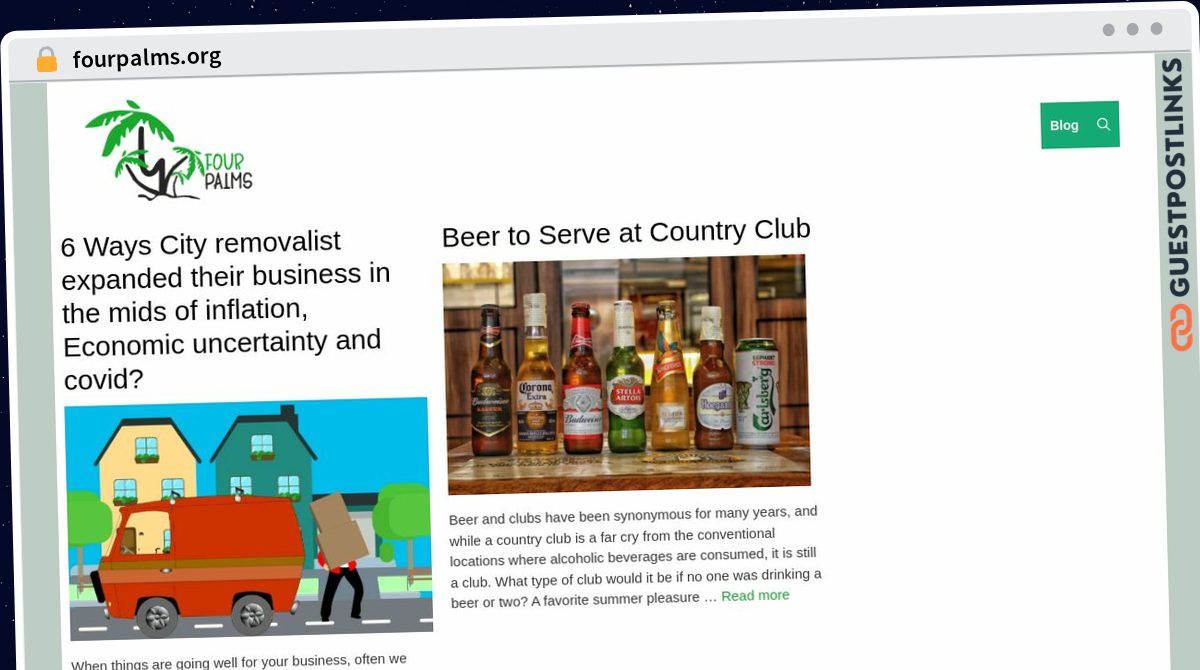Open the search magnifier icon
1200x670 pixels.
pyautogui.click(x=1104, y=124)
